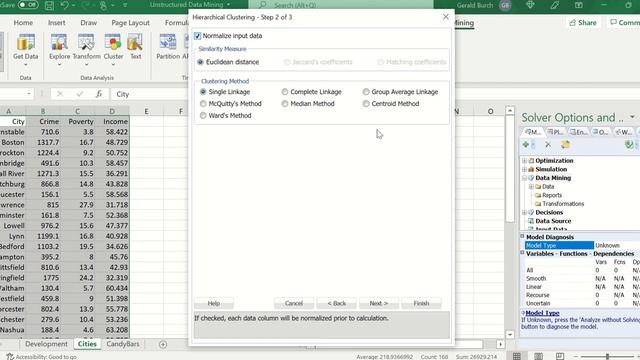Select Ward's Method radio button
The height and width of the screenshot is (360, 640).
(203, 116)
